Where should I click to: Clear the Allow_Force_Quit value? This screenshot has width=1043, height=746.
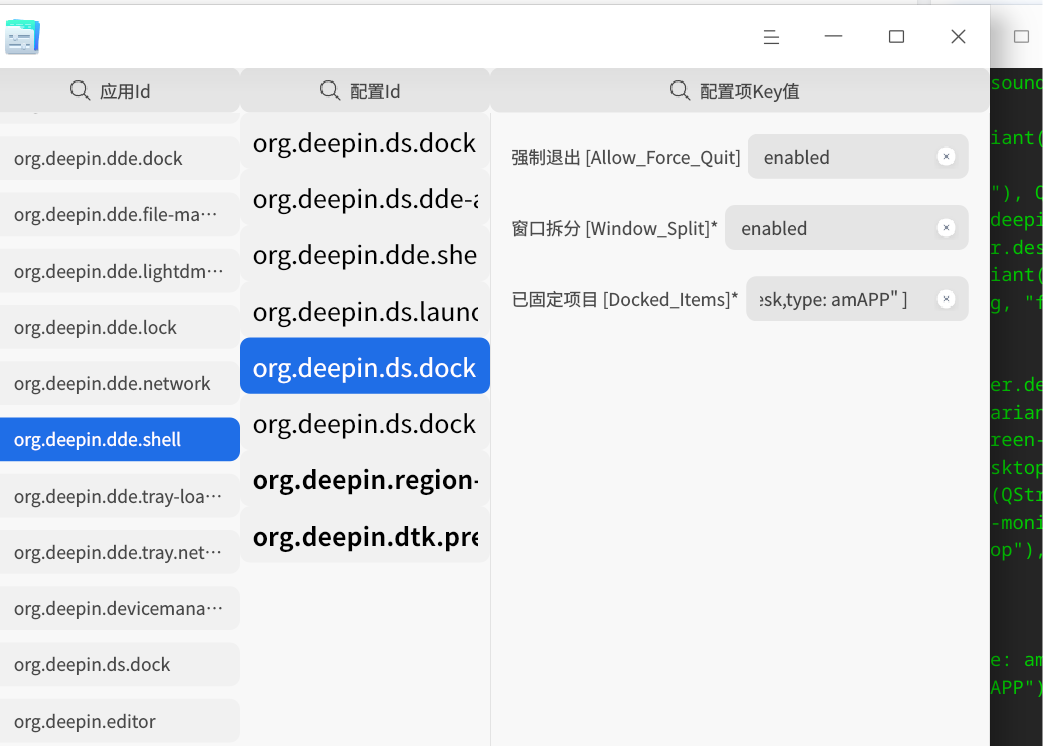946,157
